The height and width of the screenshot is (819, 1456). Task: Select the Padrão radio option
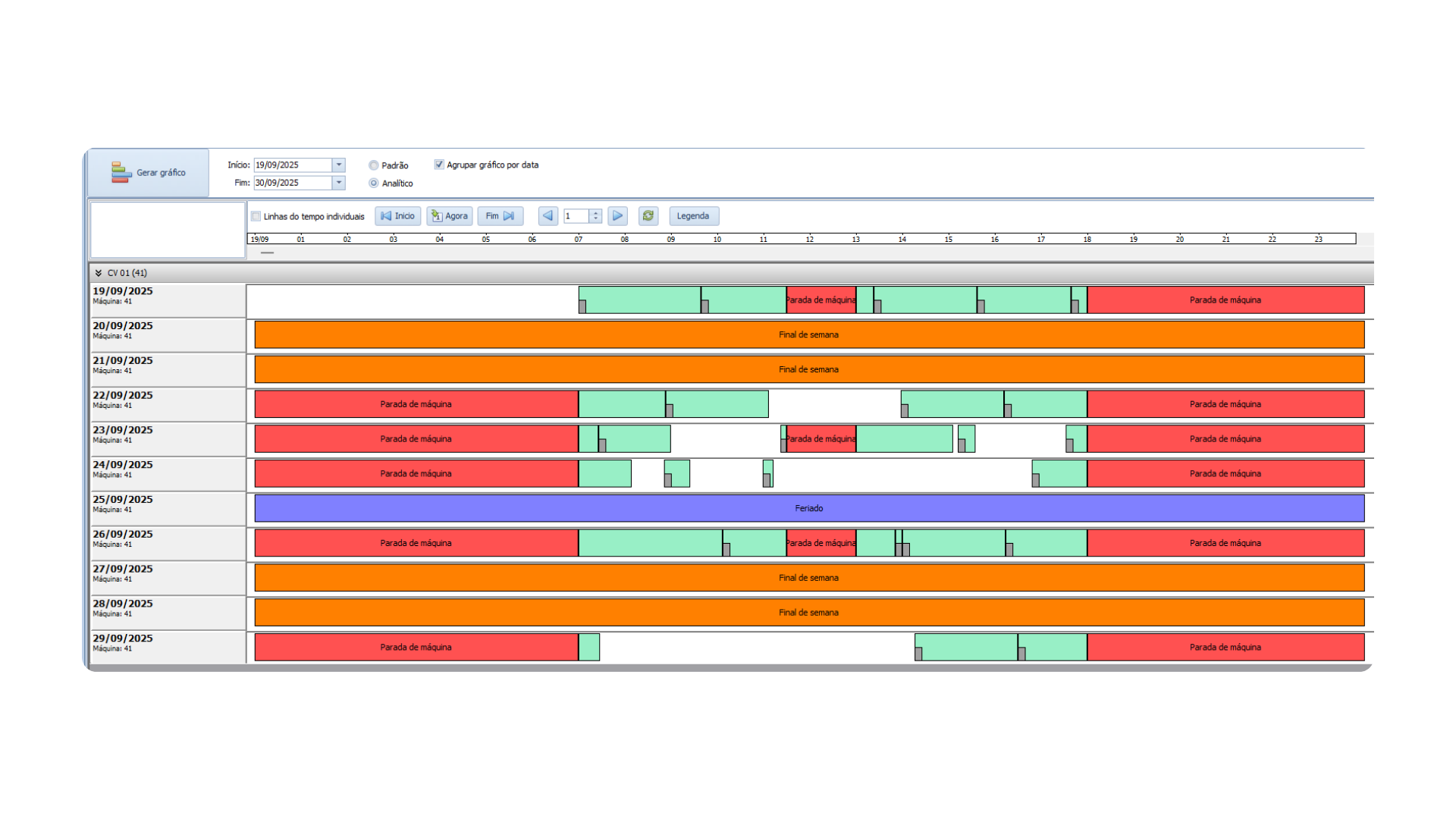pos(374,165)
